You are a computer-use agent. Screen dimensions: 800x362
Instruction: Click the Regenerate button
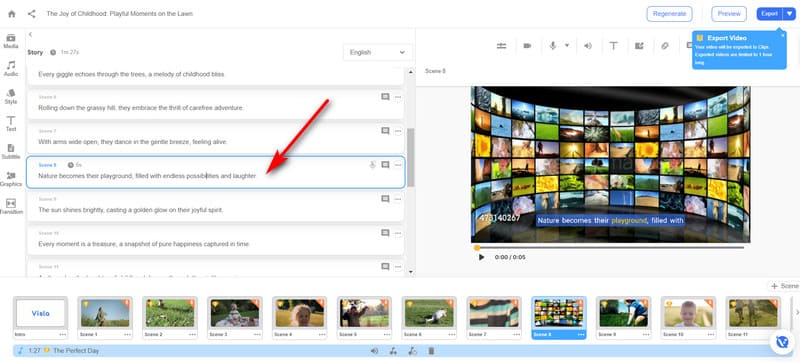669,14
